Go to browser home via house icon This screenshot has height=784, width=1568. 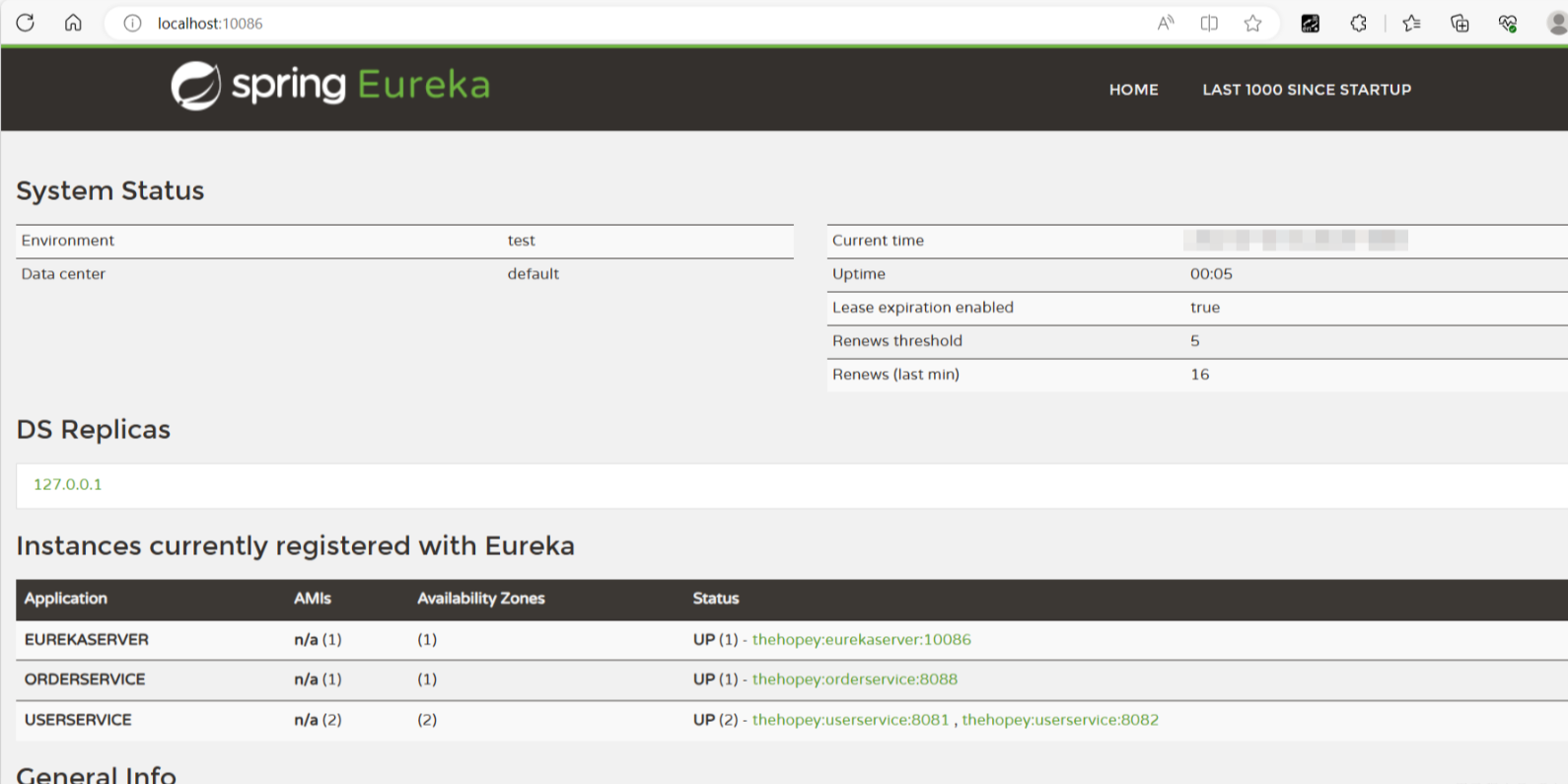point(73,23)
